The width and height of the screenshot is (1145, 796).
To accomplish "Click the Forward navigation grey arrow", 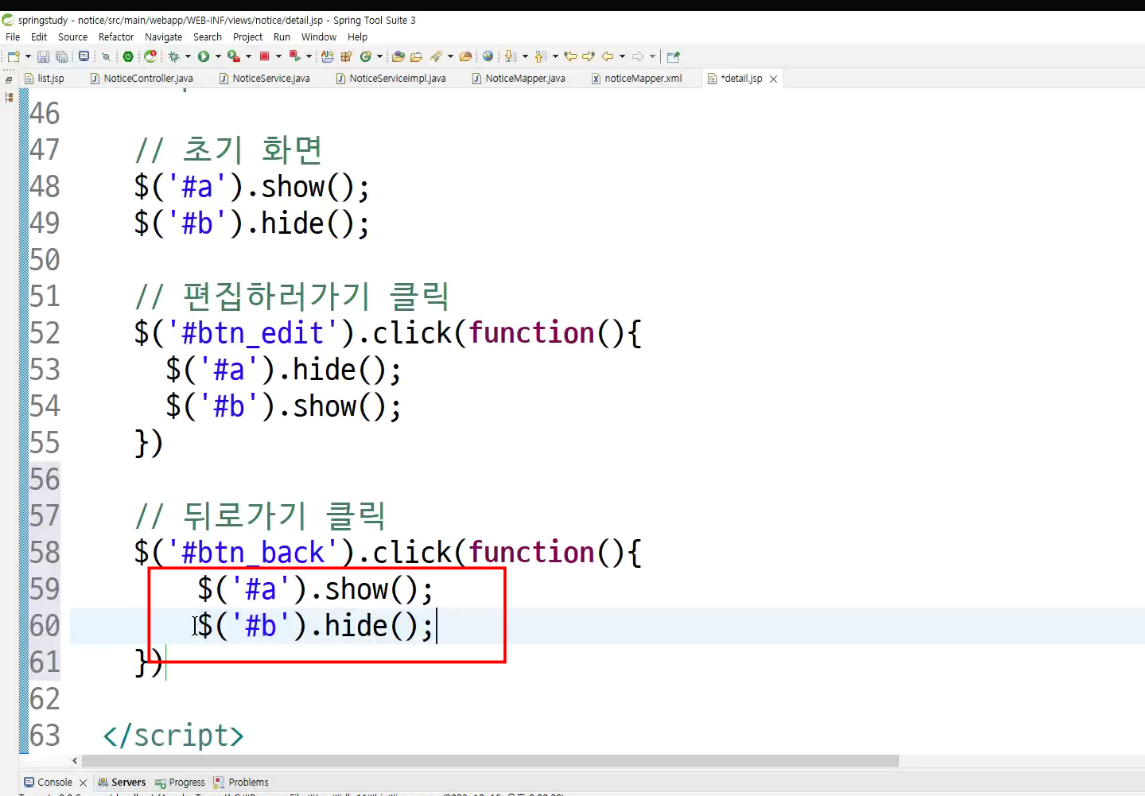I will [x=637, y=56].
